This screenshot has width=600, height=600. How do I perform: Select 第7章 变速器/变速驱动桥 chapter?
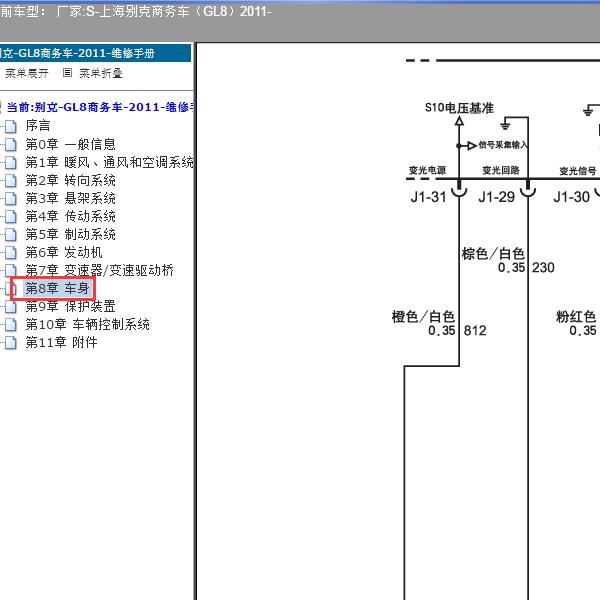99,270
